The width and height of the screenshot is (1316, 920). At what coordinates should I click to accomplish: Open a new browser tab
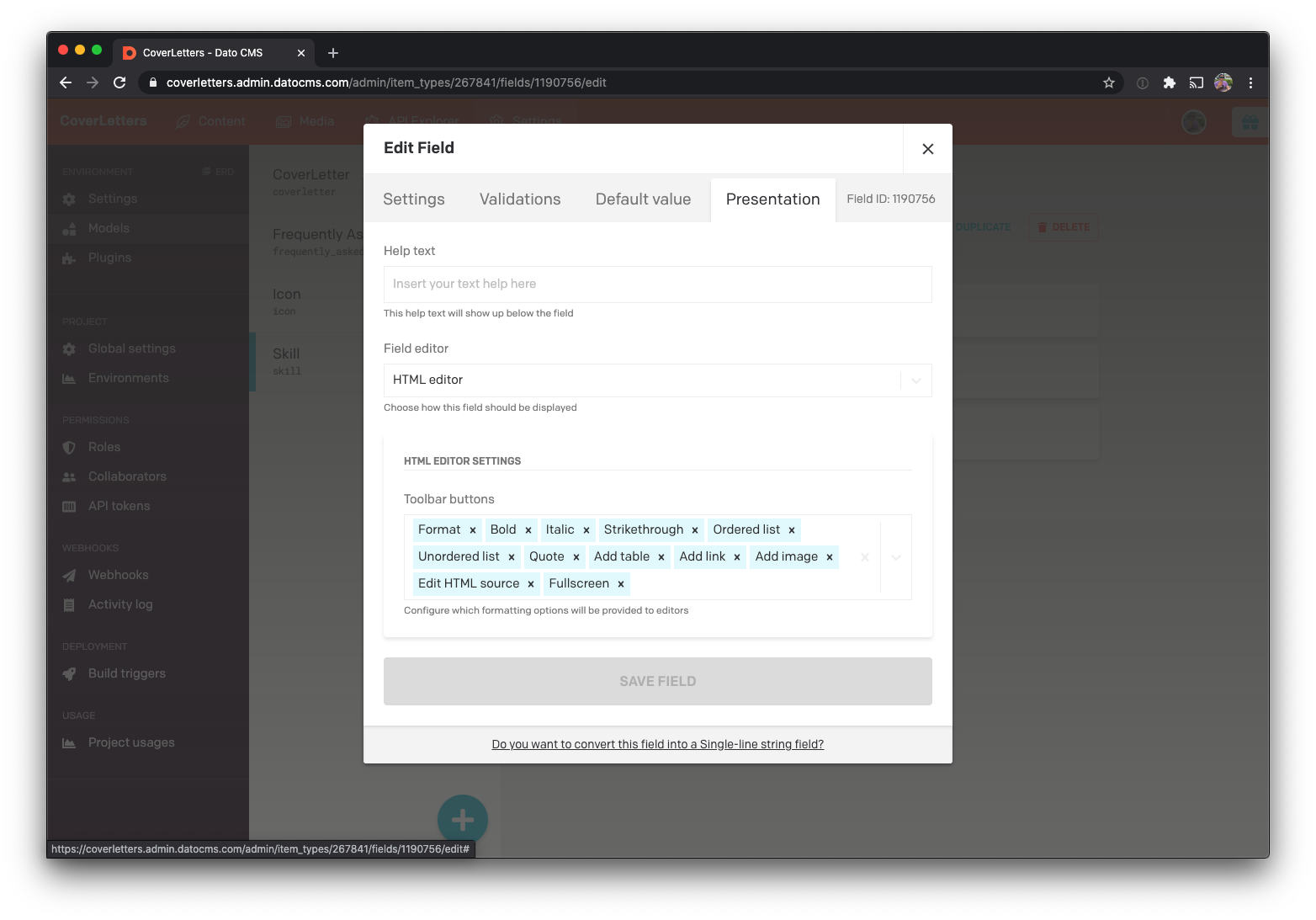coord(333,53)
